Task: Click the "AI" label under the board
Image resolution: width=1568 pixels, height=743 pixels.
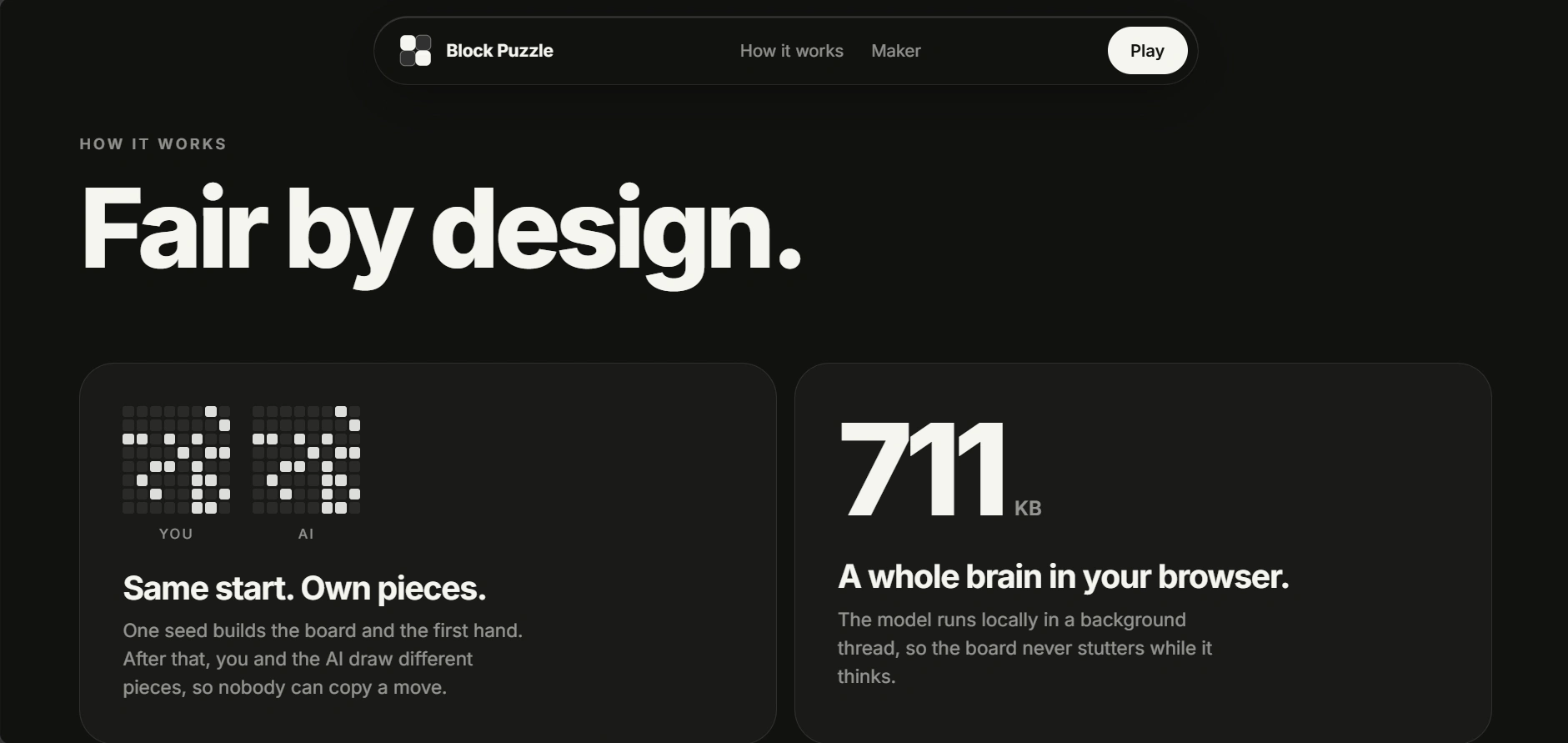Action: point(306,534)
